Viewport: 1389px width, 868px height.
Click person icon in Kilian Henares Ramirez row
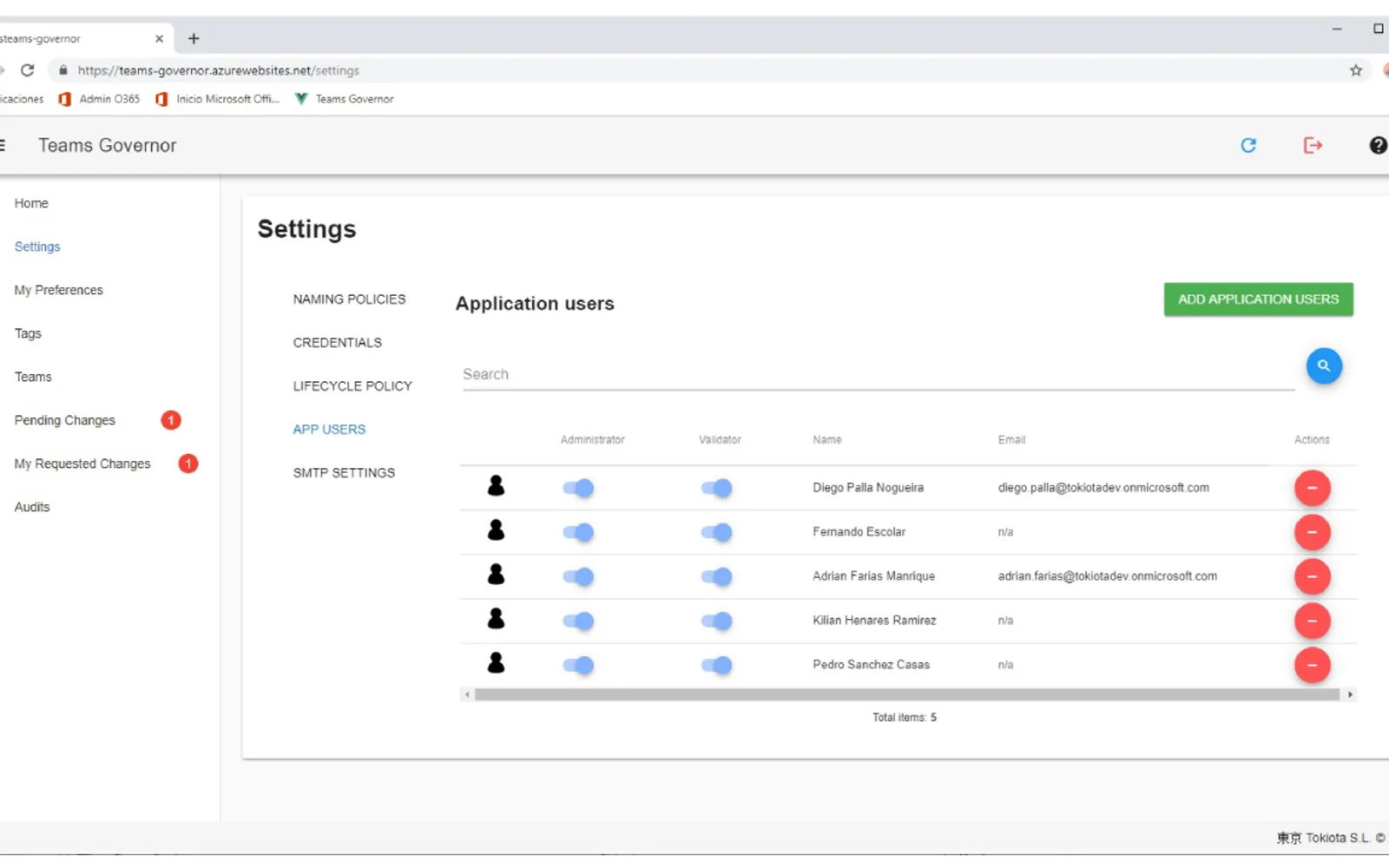496,619
